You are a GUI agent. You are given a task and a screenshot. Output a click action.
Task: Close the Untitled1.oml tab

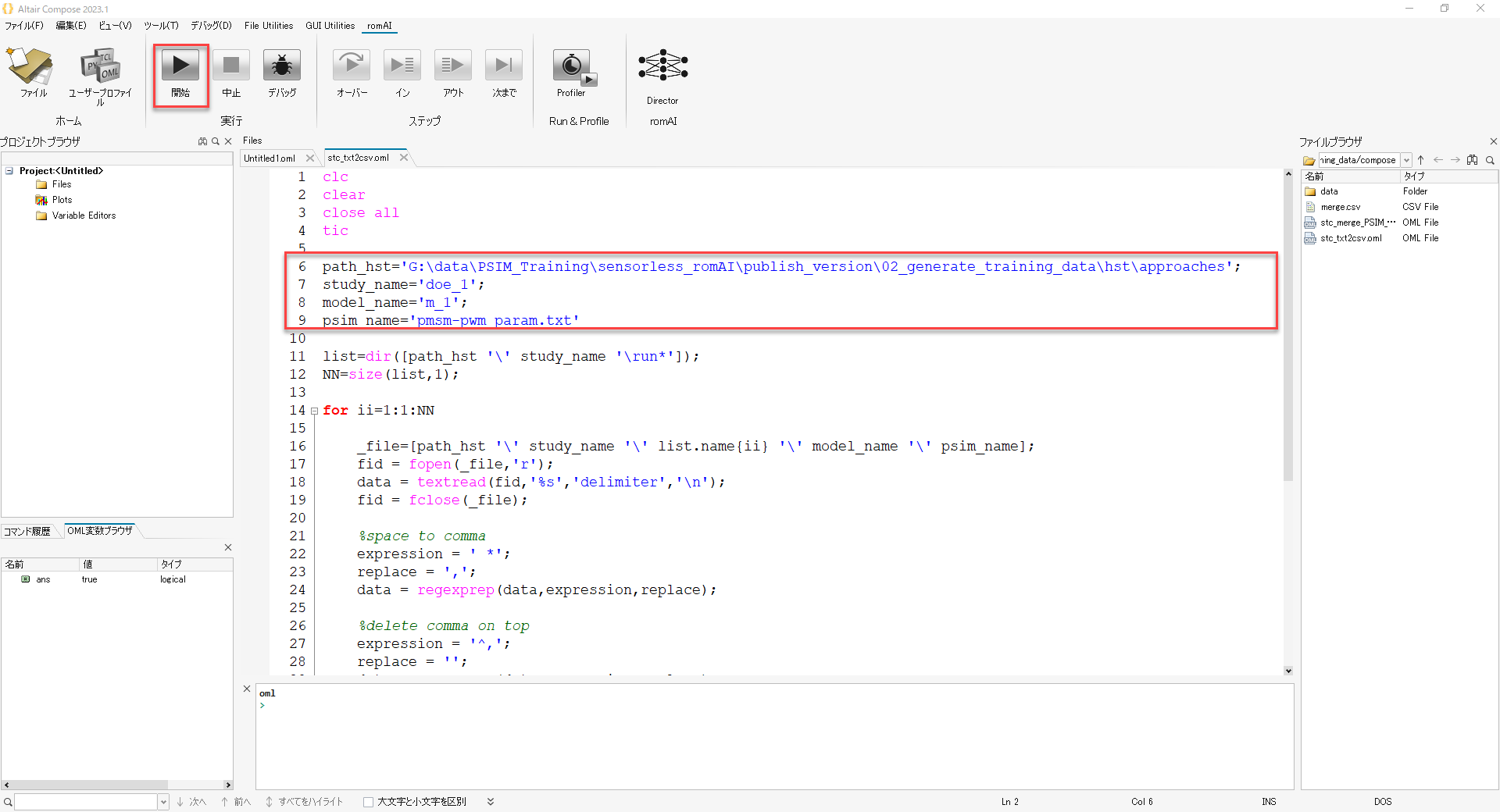pos(310,158)
